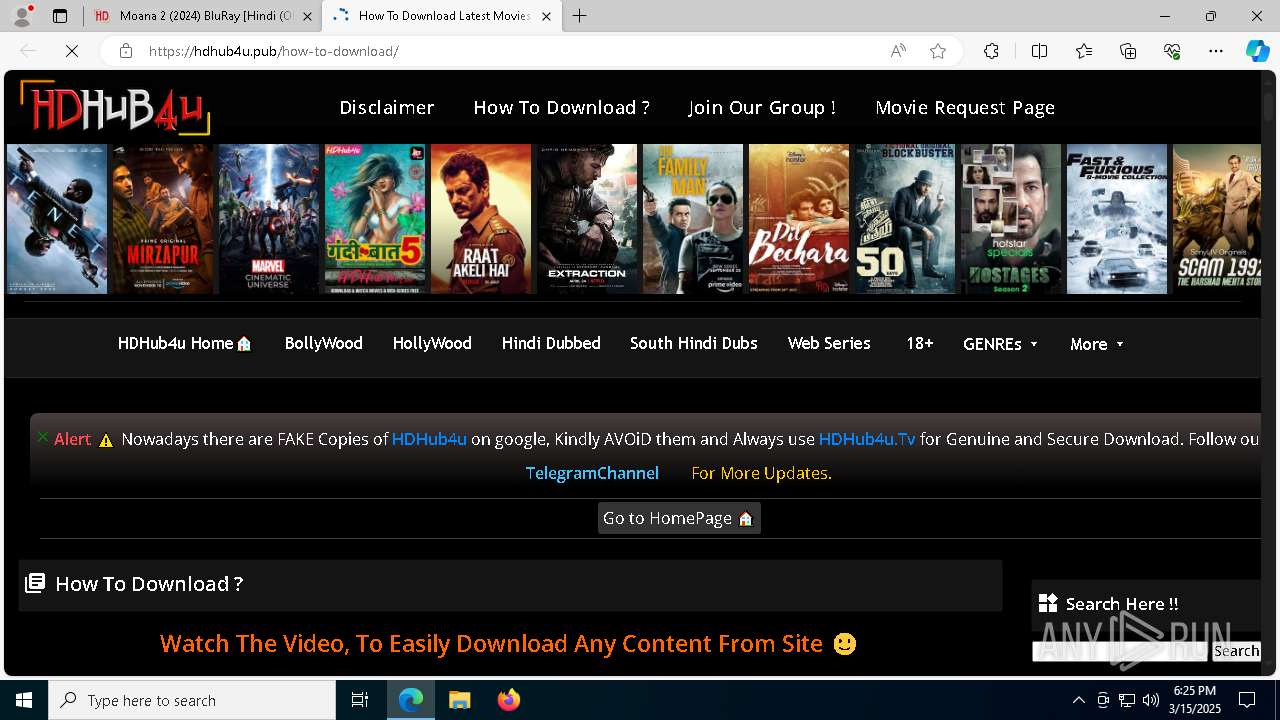Go to HDHub4u Home
This screenshot has height=720, width=1280.
[x=185, y=343]
